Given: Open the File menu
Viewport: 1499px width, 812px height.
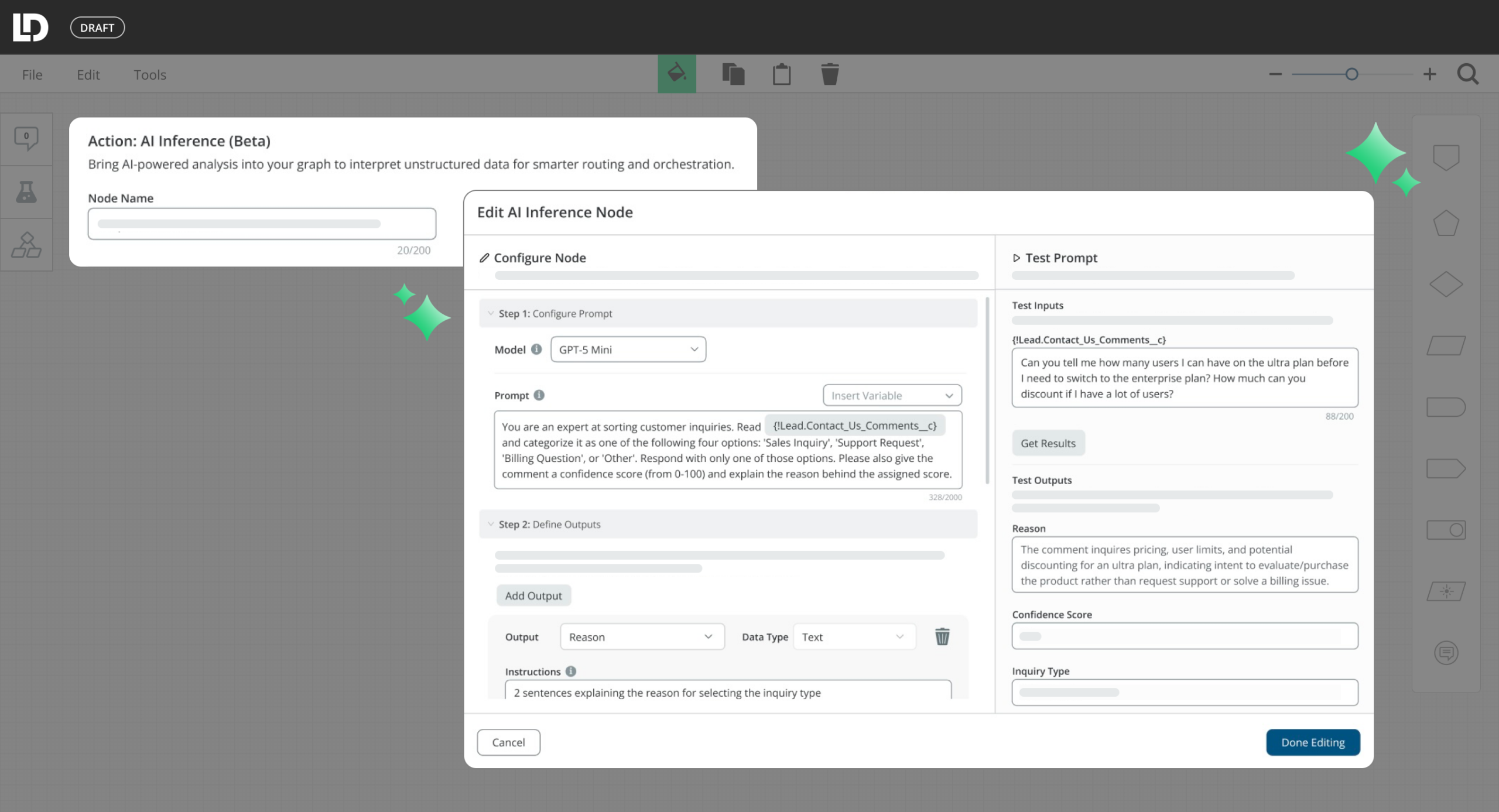Looking at the screenshot, I should 32,74.
